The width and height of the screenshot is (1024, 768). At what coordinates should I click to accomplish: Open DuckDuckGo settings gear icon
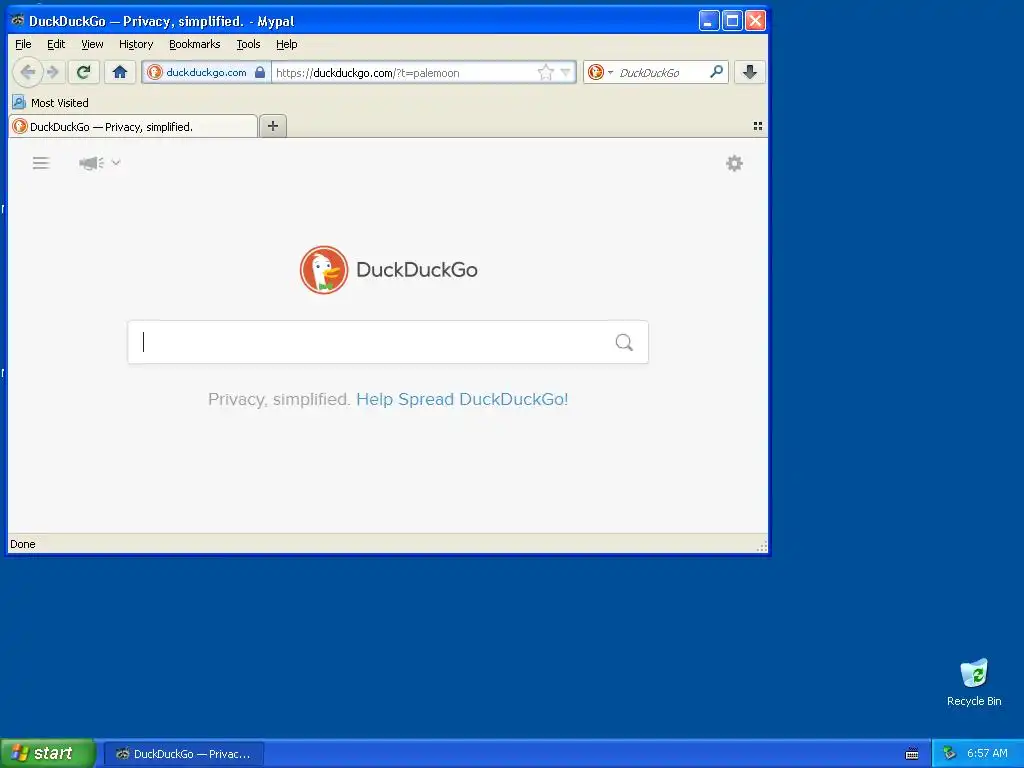pyautogui.click(x=735, y=163)
